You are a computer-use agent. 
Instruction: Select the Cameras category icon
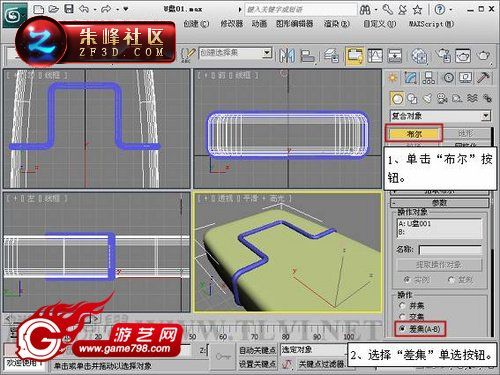coord(442,98)
